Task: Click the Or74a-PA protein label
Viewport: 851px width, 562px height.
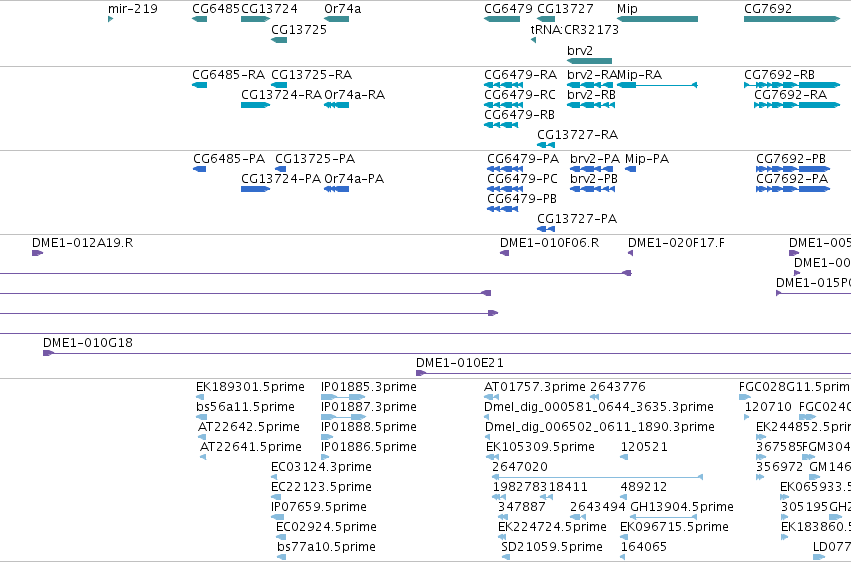Action: point(354,178)
